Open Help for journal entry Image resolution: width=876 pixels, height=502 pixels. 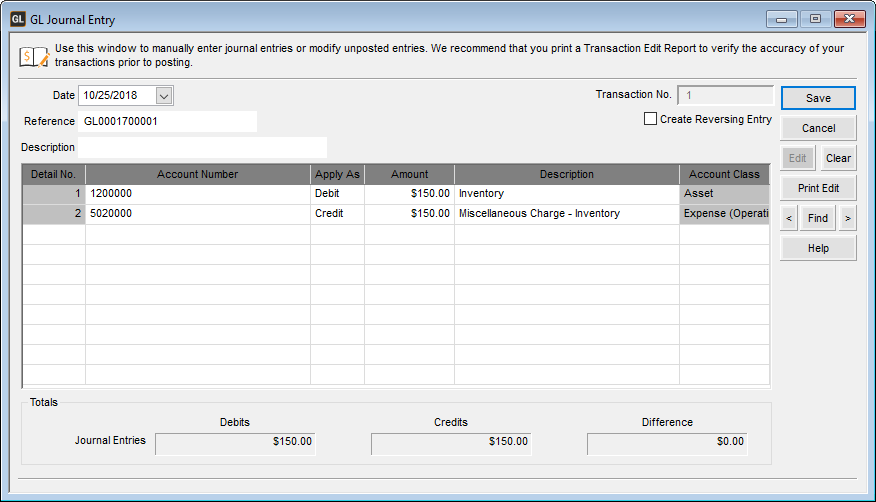click(x=818, y=248)
